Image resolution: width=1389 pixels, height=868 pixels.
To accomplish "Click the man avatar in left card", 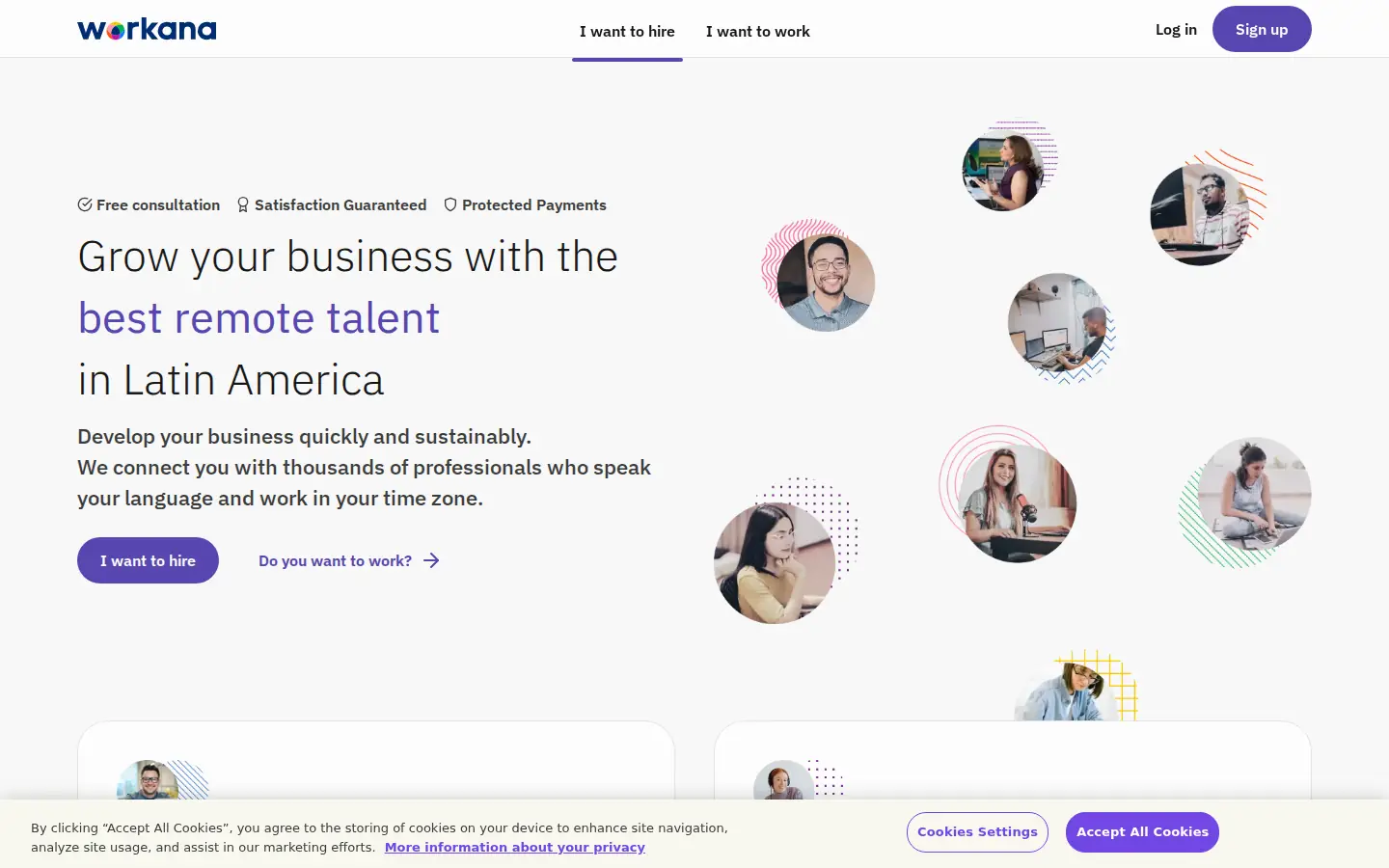I will coord(148,779).
